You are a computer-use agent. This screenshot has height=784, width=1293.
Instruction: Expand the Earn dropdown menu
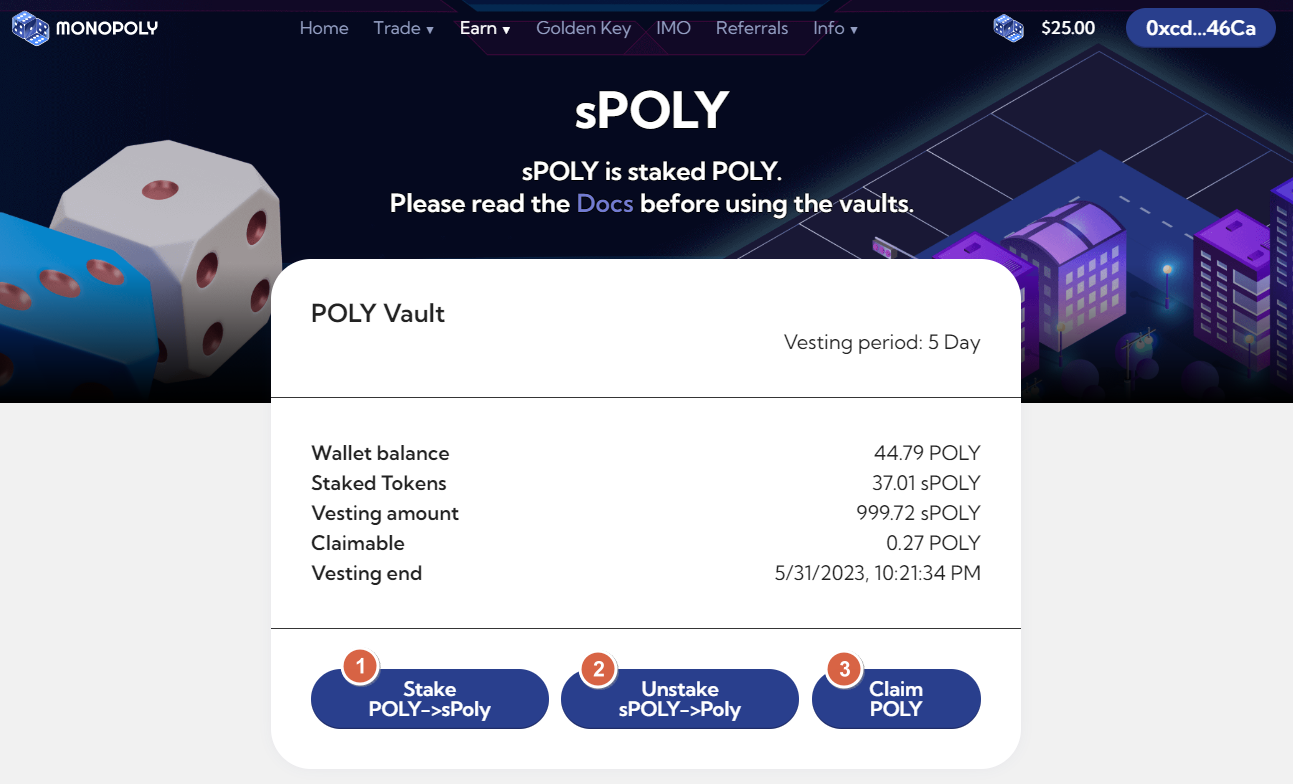[x=485, y=28]
